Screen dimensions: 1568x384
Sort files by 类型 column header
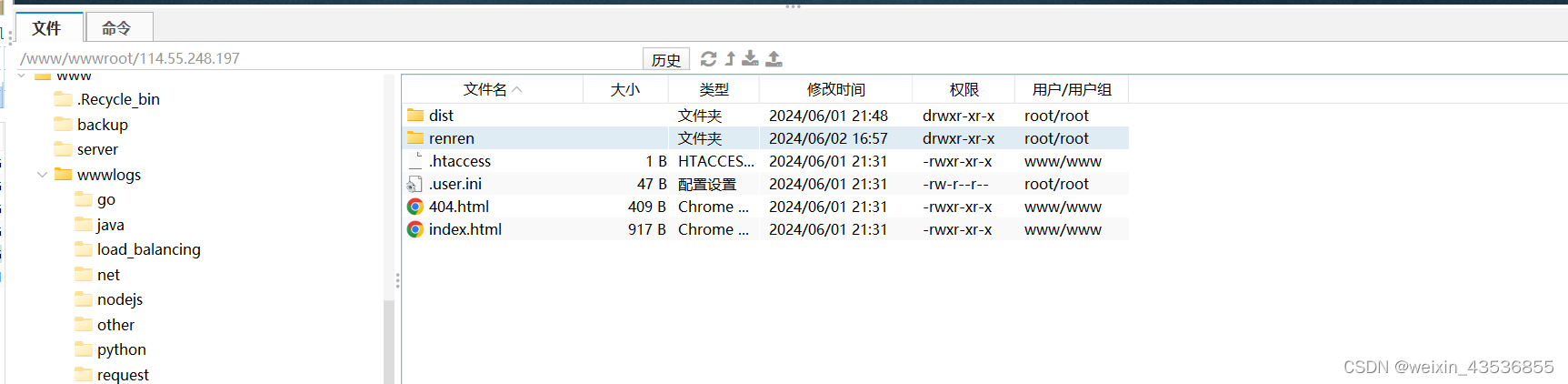pos(714,89)
